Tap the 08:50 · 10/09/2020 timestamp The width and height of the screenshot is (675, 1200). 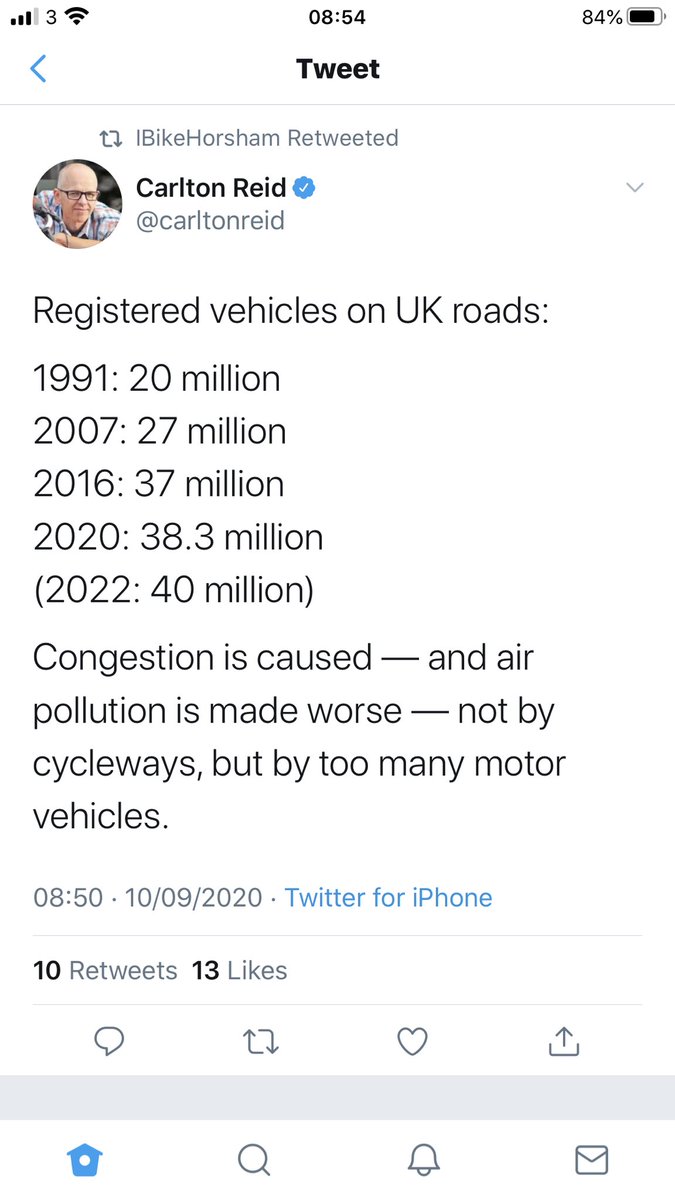tap(148, 897)
